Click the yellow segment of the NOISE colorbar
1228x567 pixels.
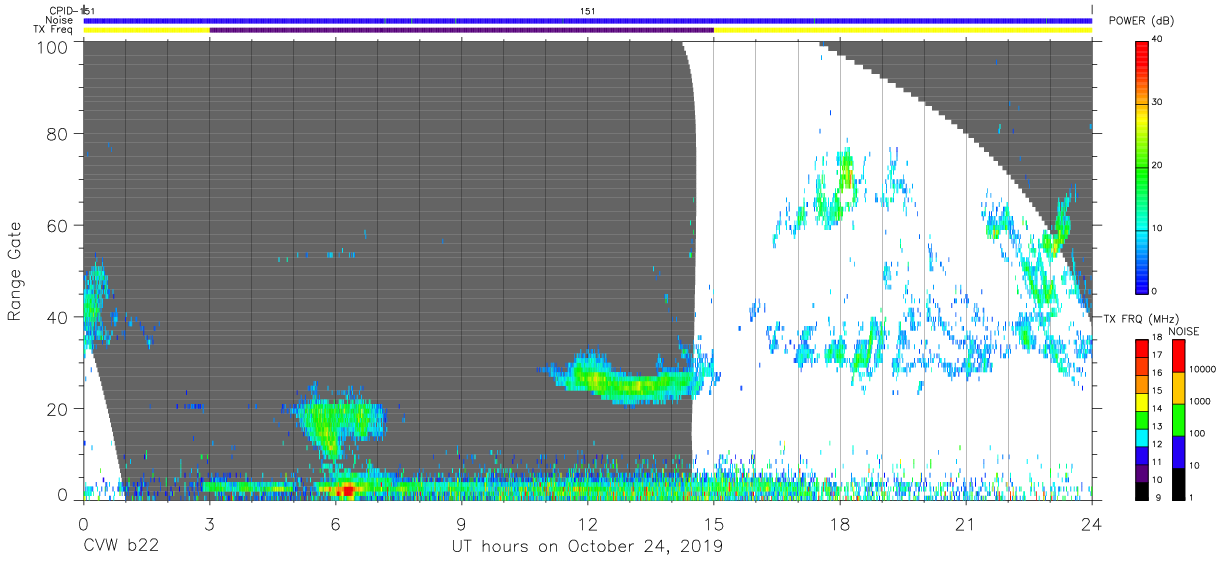point(1178,388)
